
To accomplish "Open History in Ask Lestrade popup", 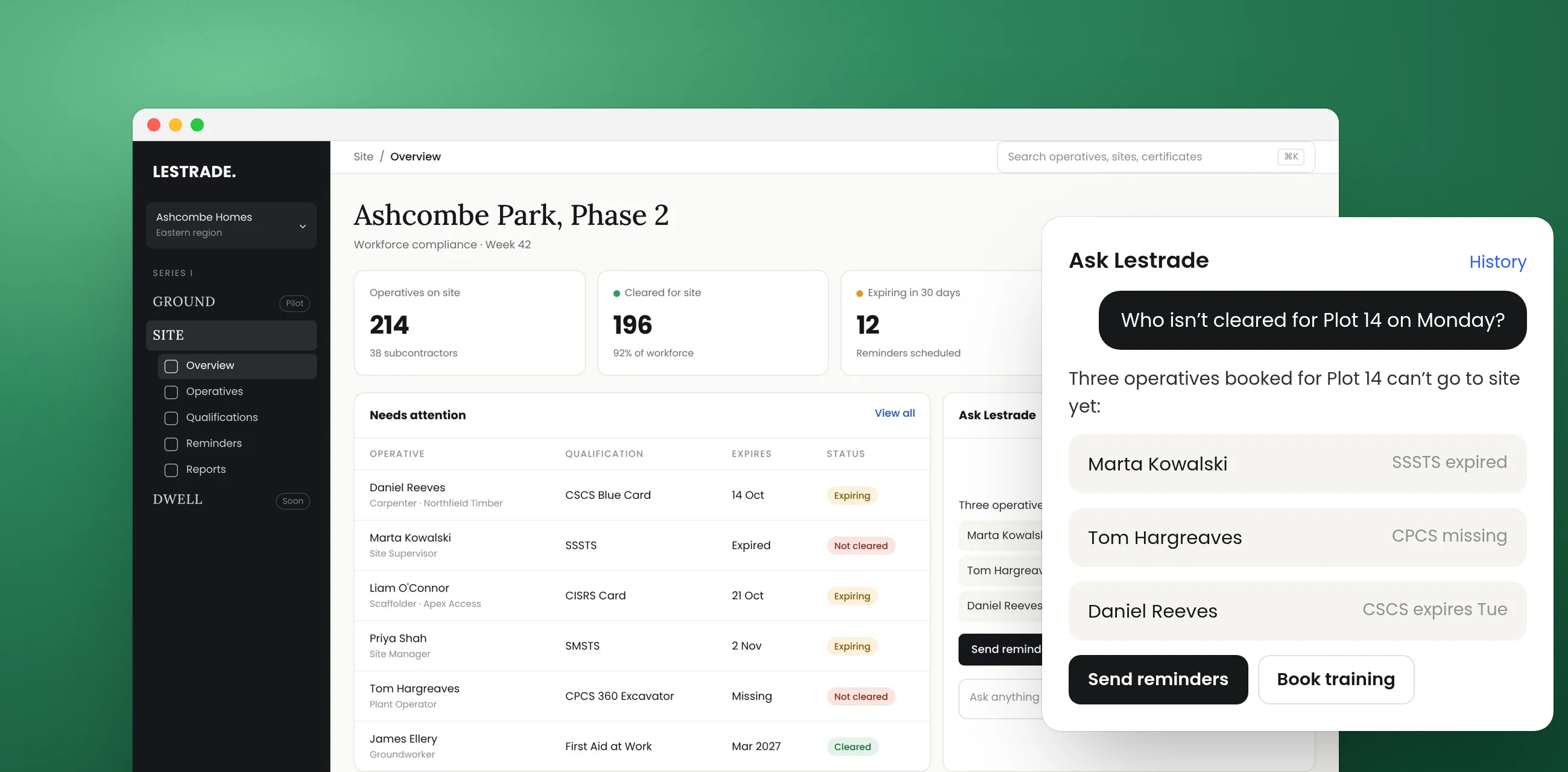I will point(1497,262).
